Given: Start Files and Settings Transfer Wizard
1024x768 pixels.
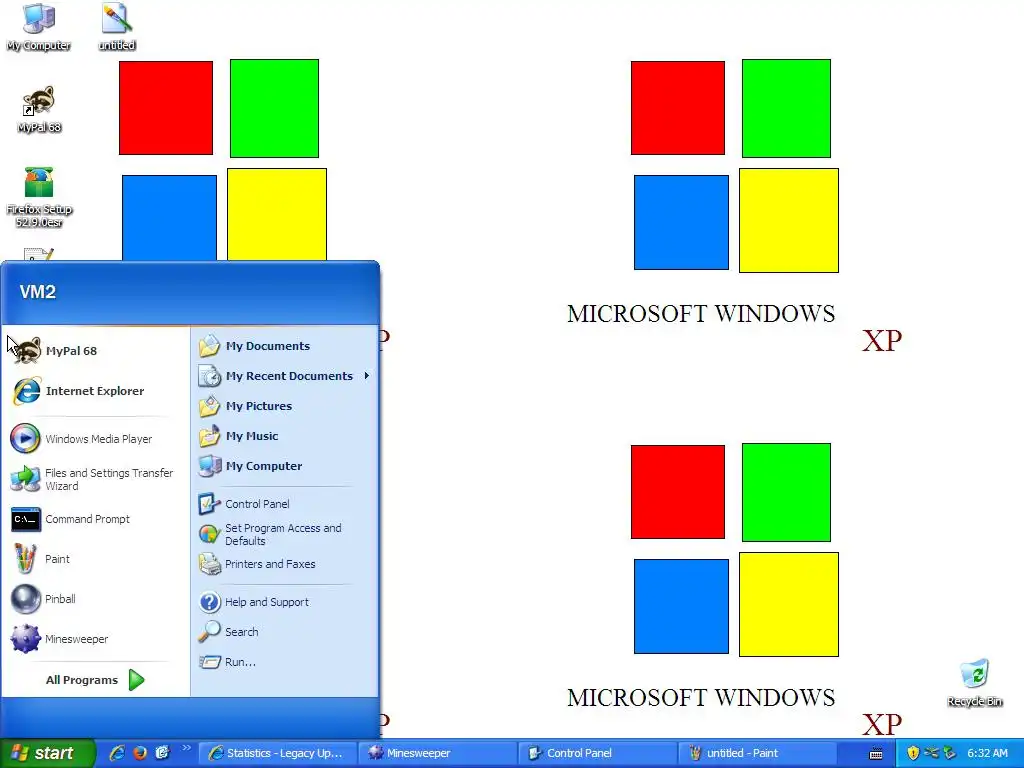Looking at the screenshot, I should (x=95, y=479).
